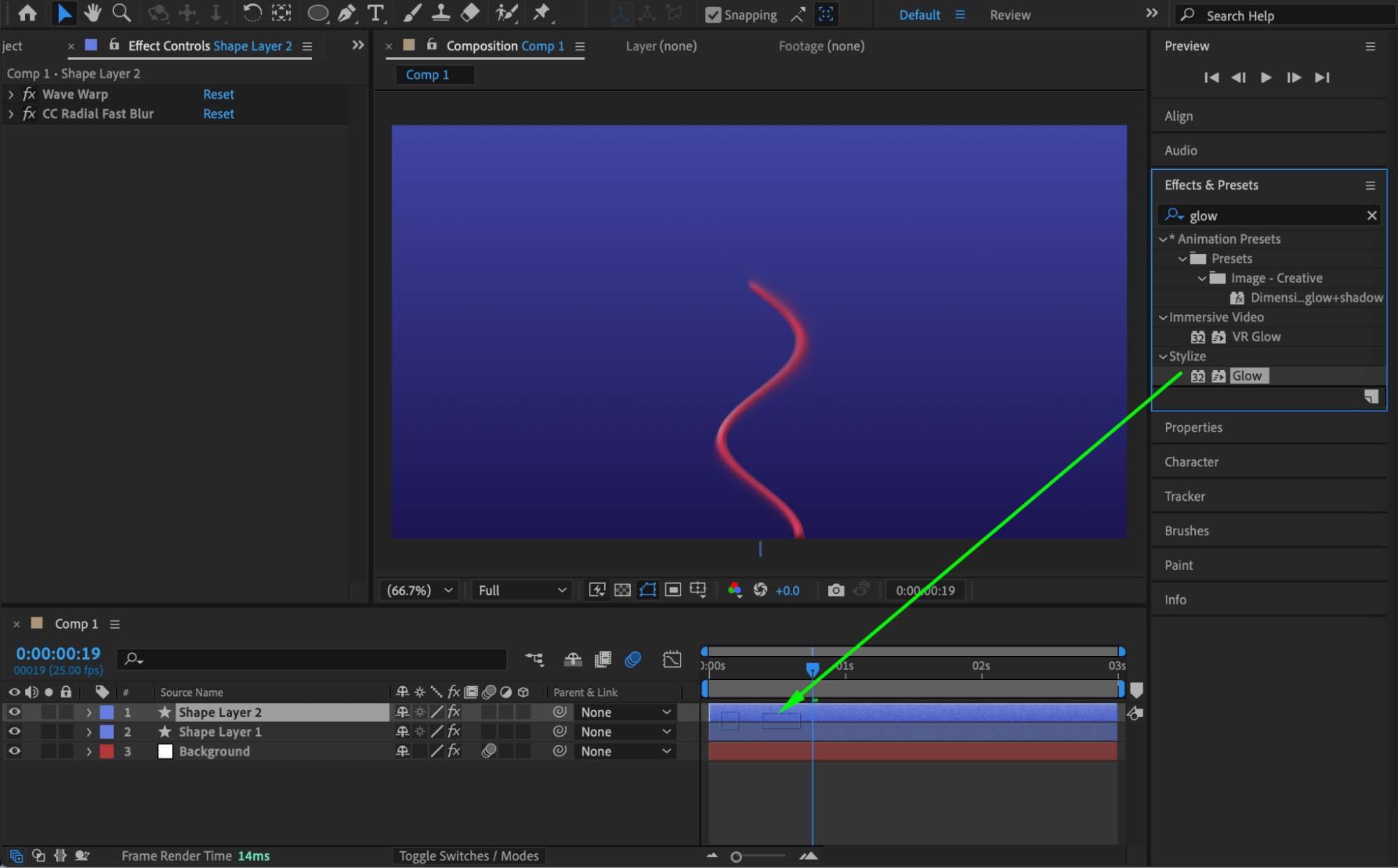The height and width of the screenshot is (868, 1398).
Task: Expand Background layer in timeline
Action: point(89,751)
